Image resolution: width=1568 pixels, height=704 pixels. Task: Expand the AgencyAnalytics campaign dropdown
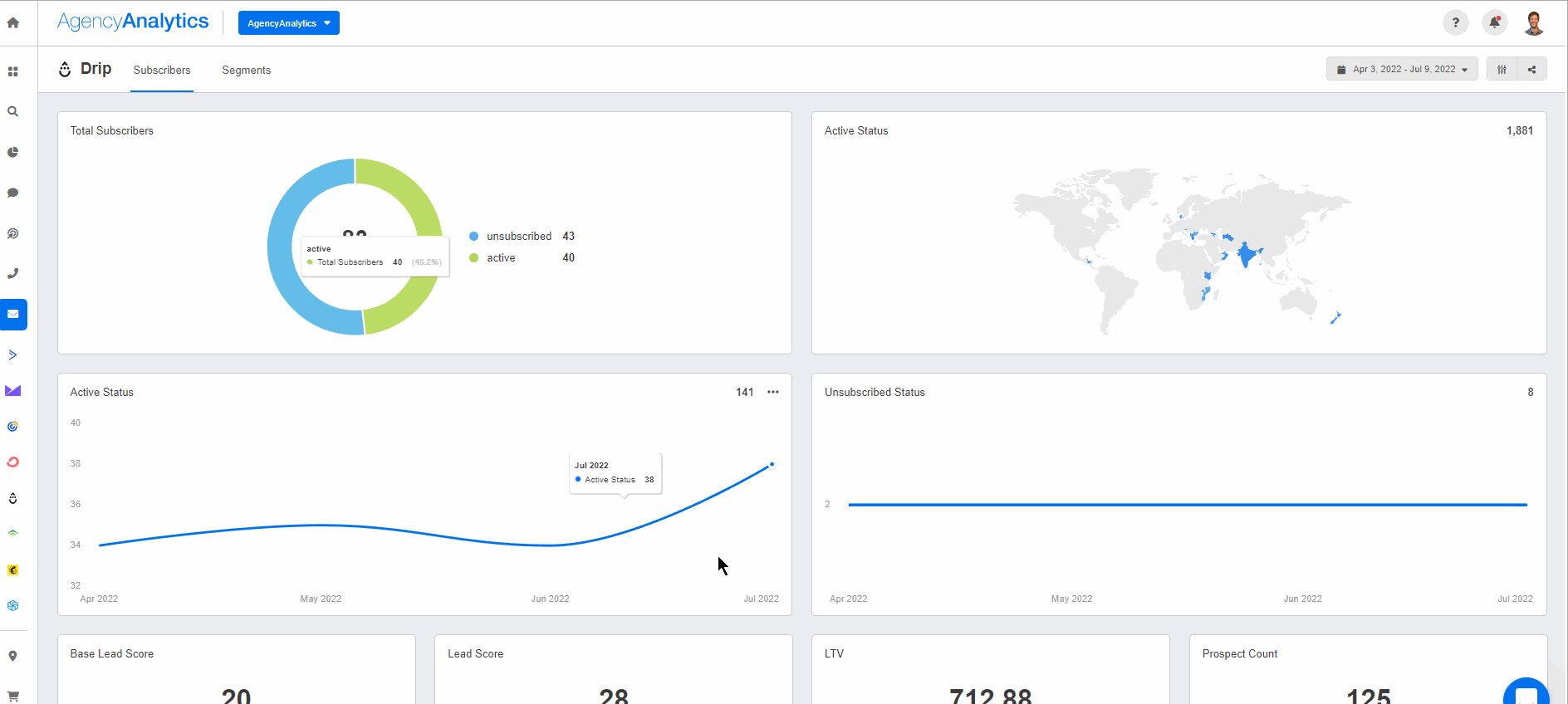288,23
